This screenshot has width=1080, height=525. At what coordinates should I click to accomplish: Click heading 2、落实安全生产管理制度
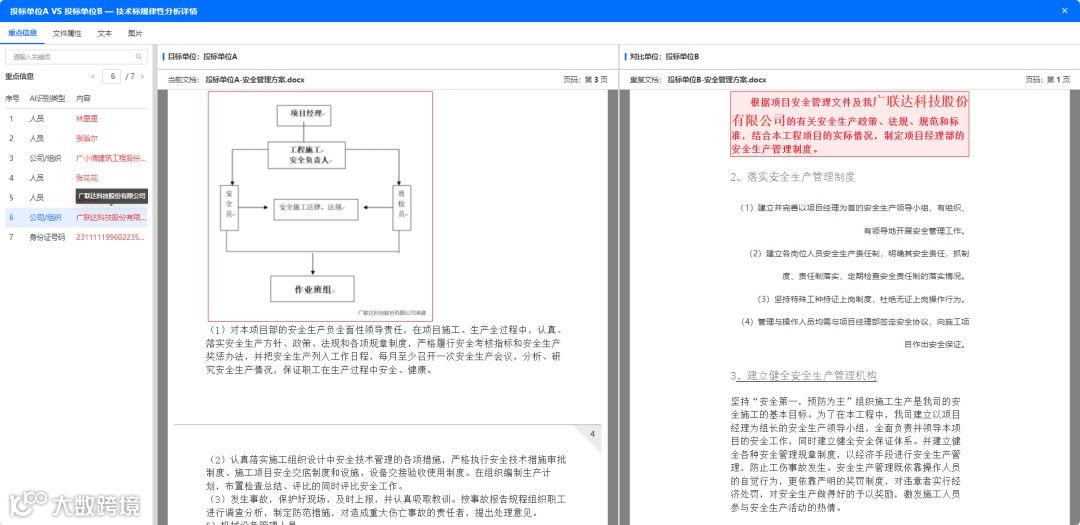point(793,177)
